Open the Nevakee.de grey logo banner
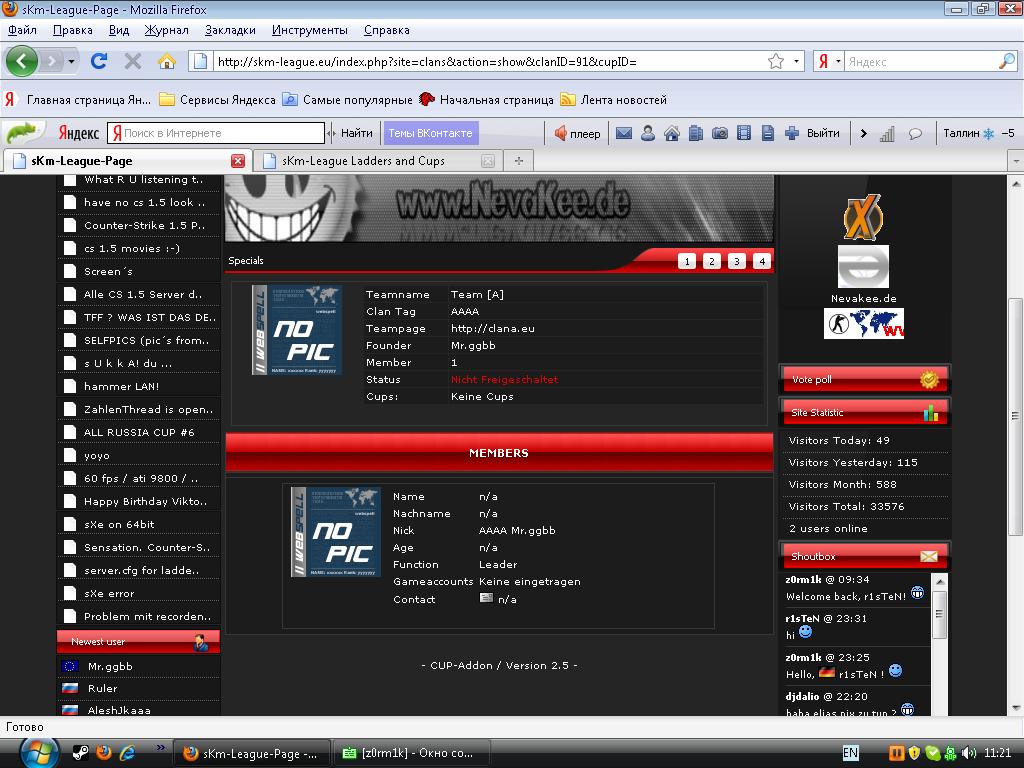Image resolution: width=1024 pixels, height=768 pixels. pos(863,266)
